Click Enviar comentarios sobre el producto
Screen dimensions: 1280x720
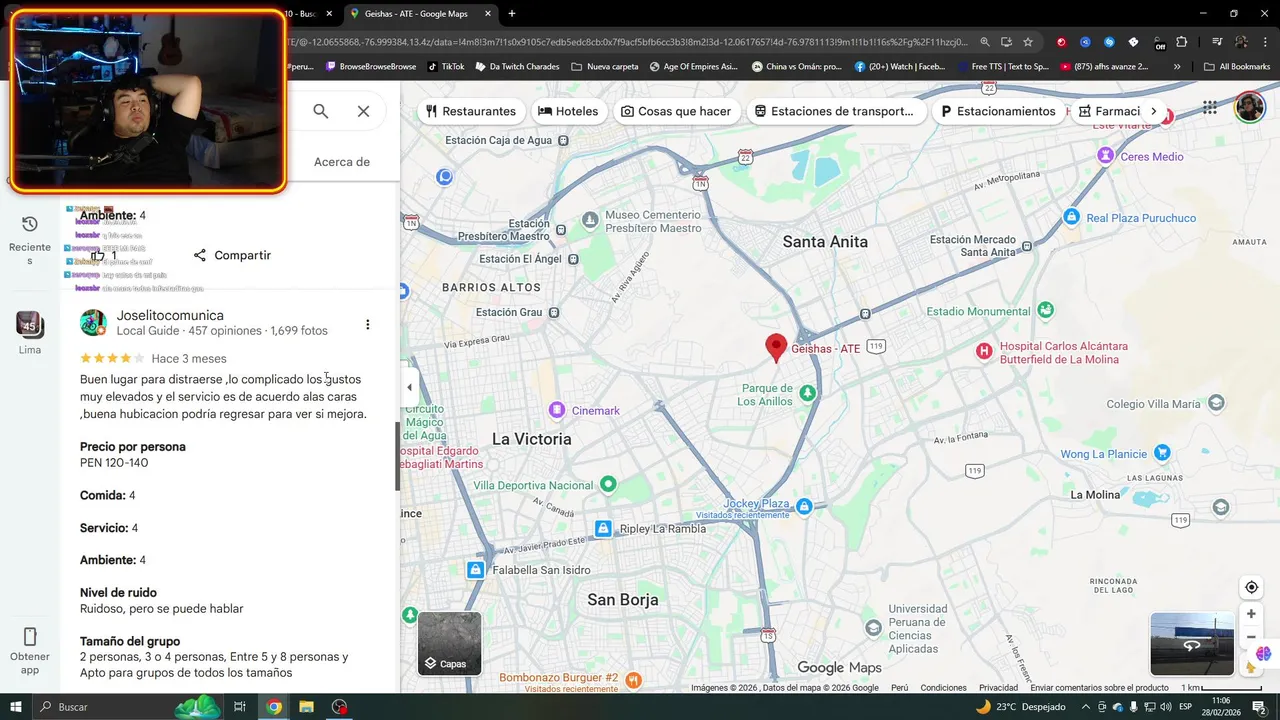[x=1099, y=688]
